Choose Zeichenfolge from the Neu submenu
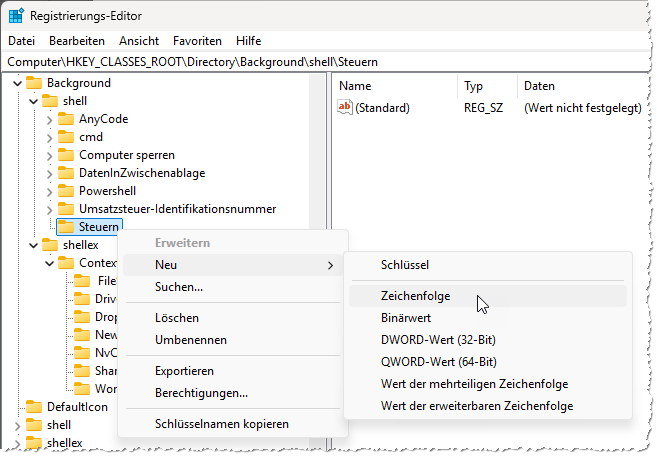 [415, 296]
